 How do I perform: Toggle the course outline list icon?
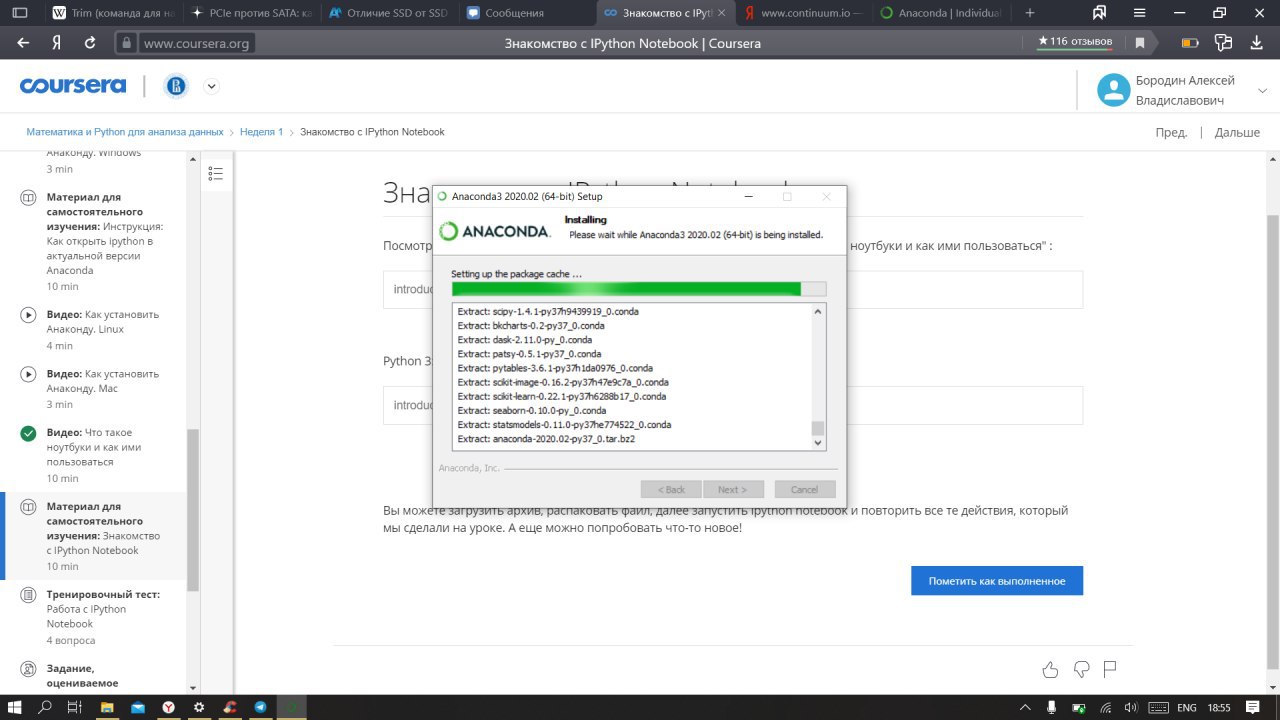(x=215, y=173)
